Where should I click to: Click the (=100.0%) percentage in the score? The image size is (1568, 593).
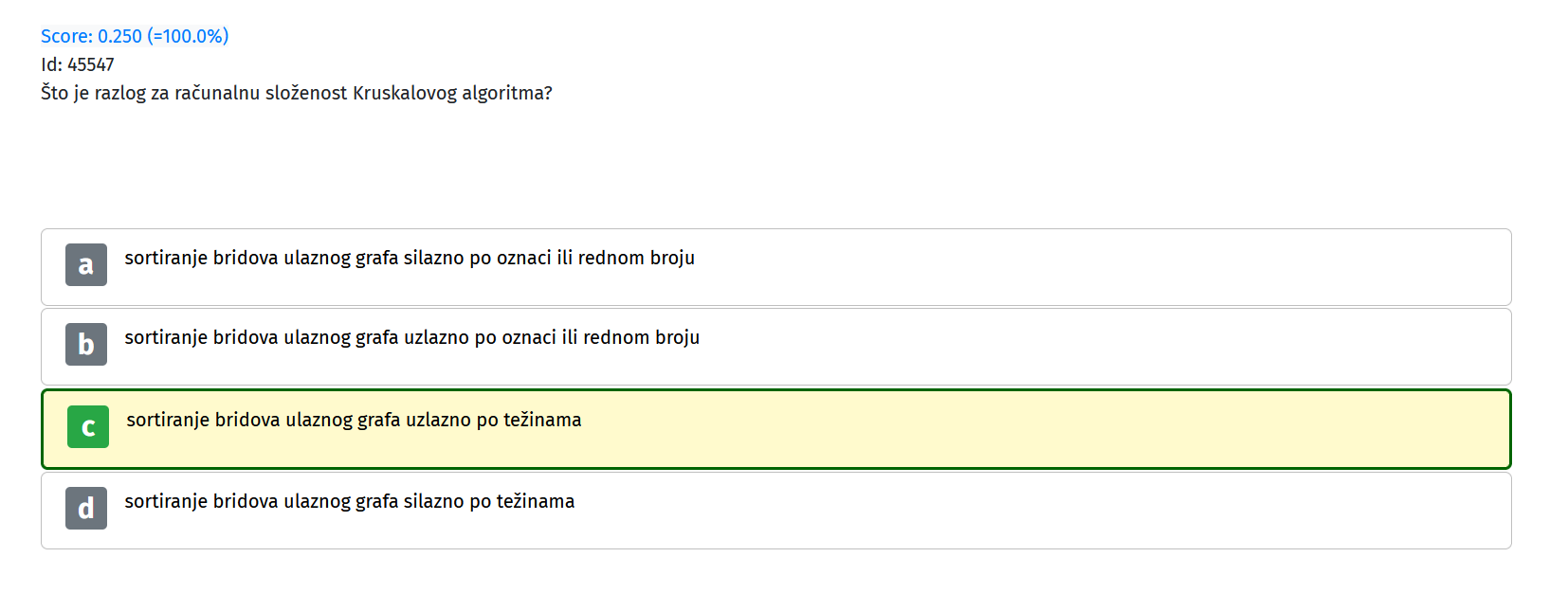click(188, 36)
